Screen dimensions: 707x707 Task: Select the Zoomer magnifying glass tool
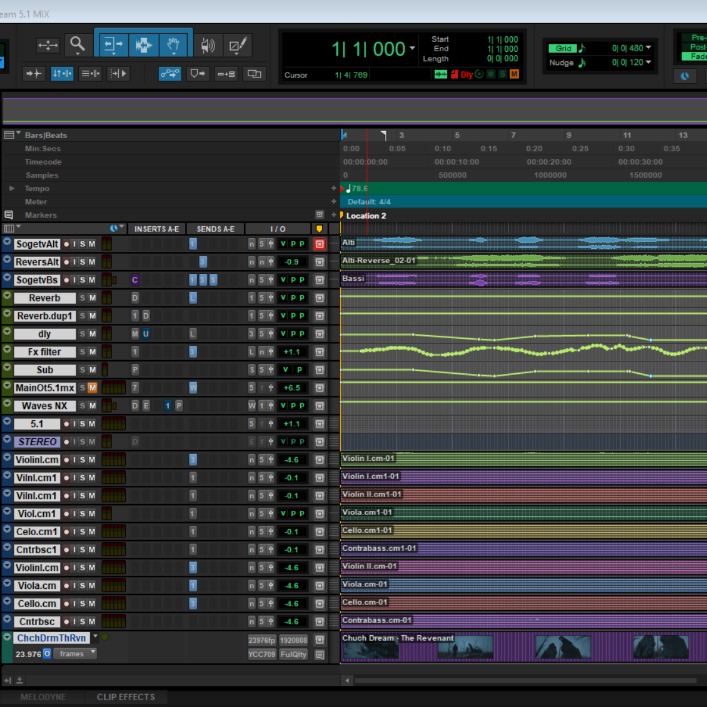click(x=77, y=44)
